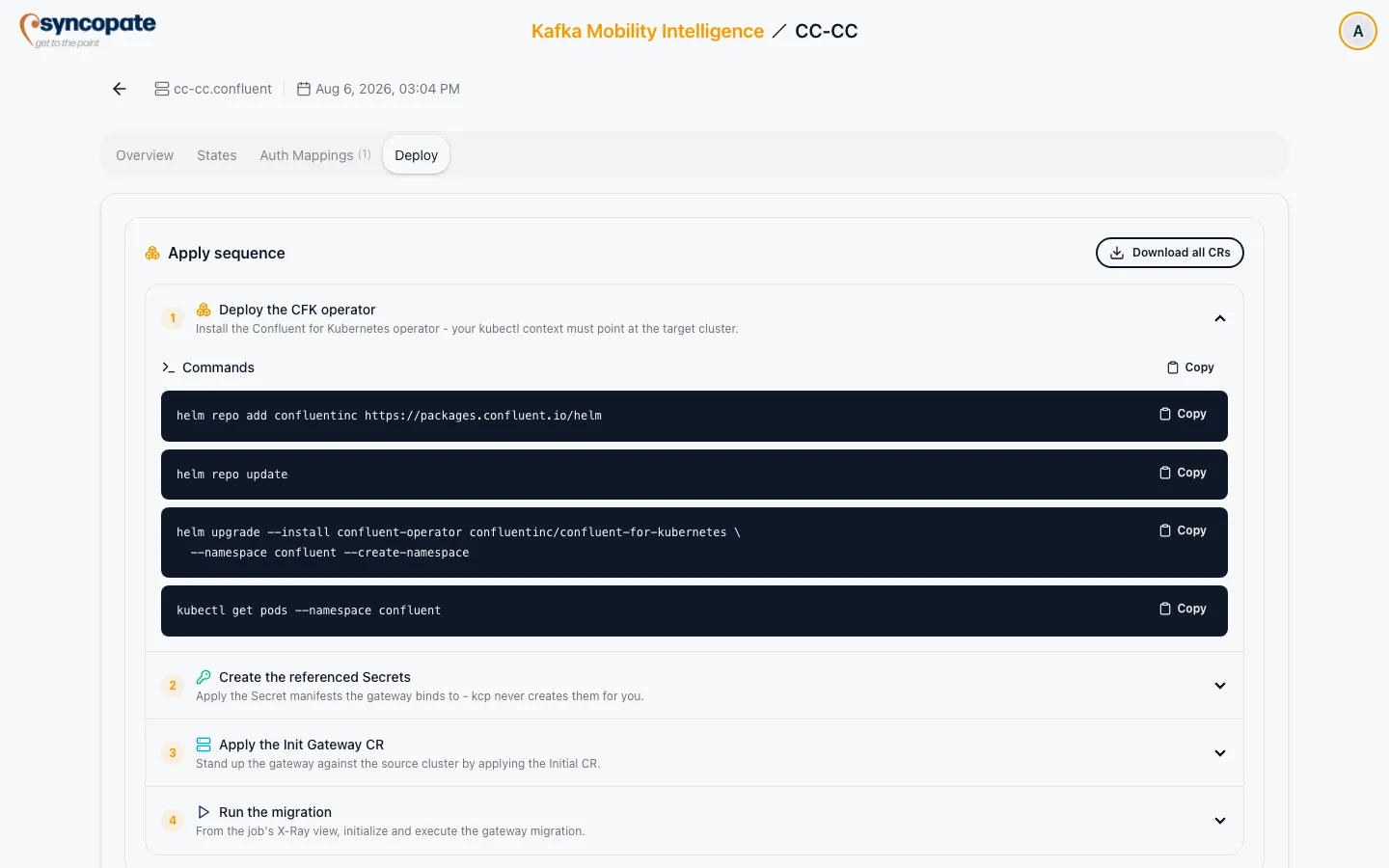1389x868 pixels.
Task: Expand Apply the Init Gateway CR step
Action: [1220, 753]
